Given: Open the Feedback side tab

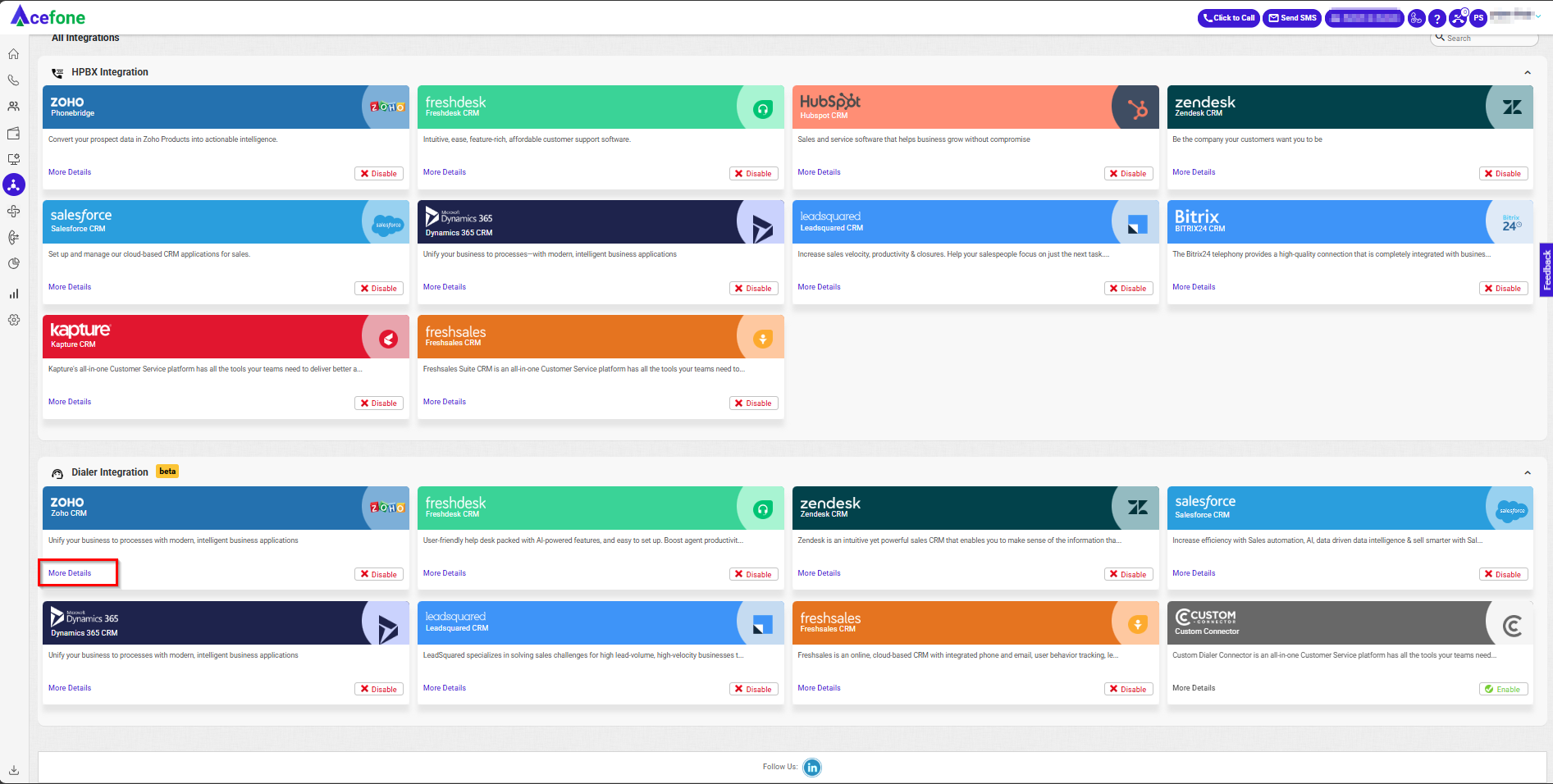Looking at the screenshot, I should coord(1546,270).
